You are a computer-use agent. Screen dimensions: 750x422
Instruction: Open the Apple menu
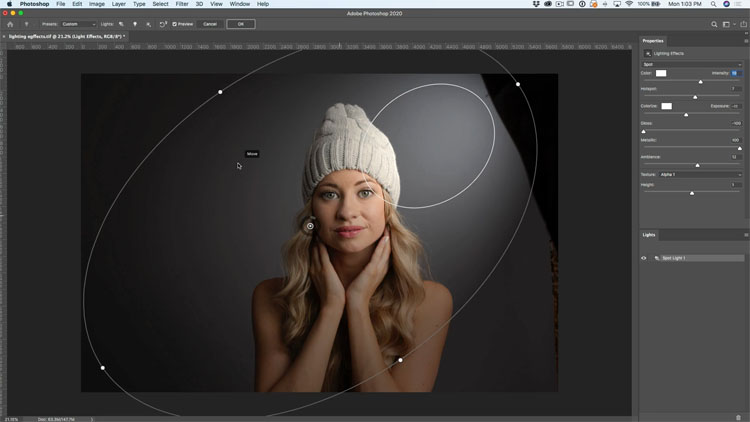pyautogui.click(x=9, y=4)
